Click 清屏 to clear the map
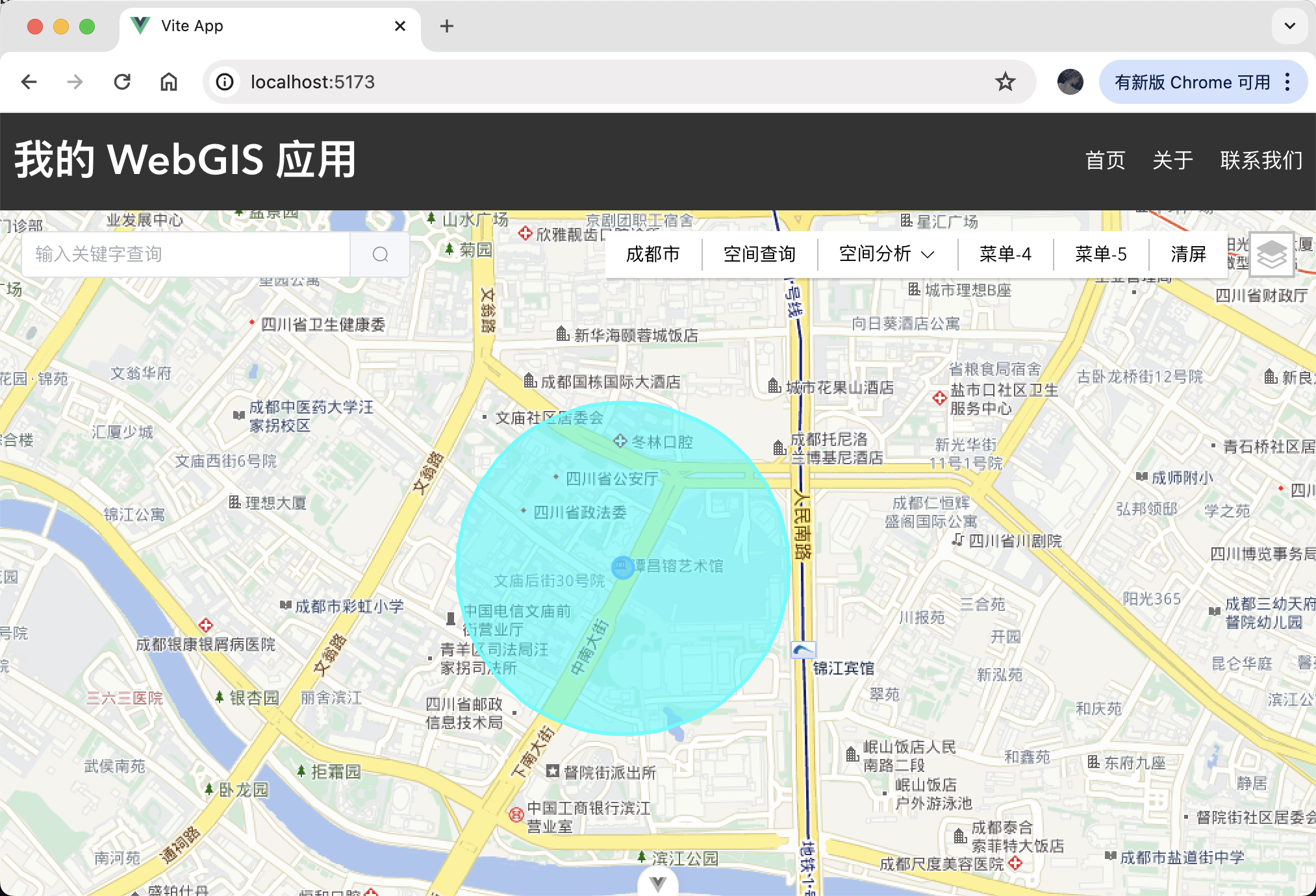Viewport: 1316px width, 896px height. (1188, 254)
